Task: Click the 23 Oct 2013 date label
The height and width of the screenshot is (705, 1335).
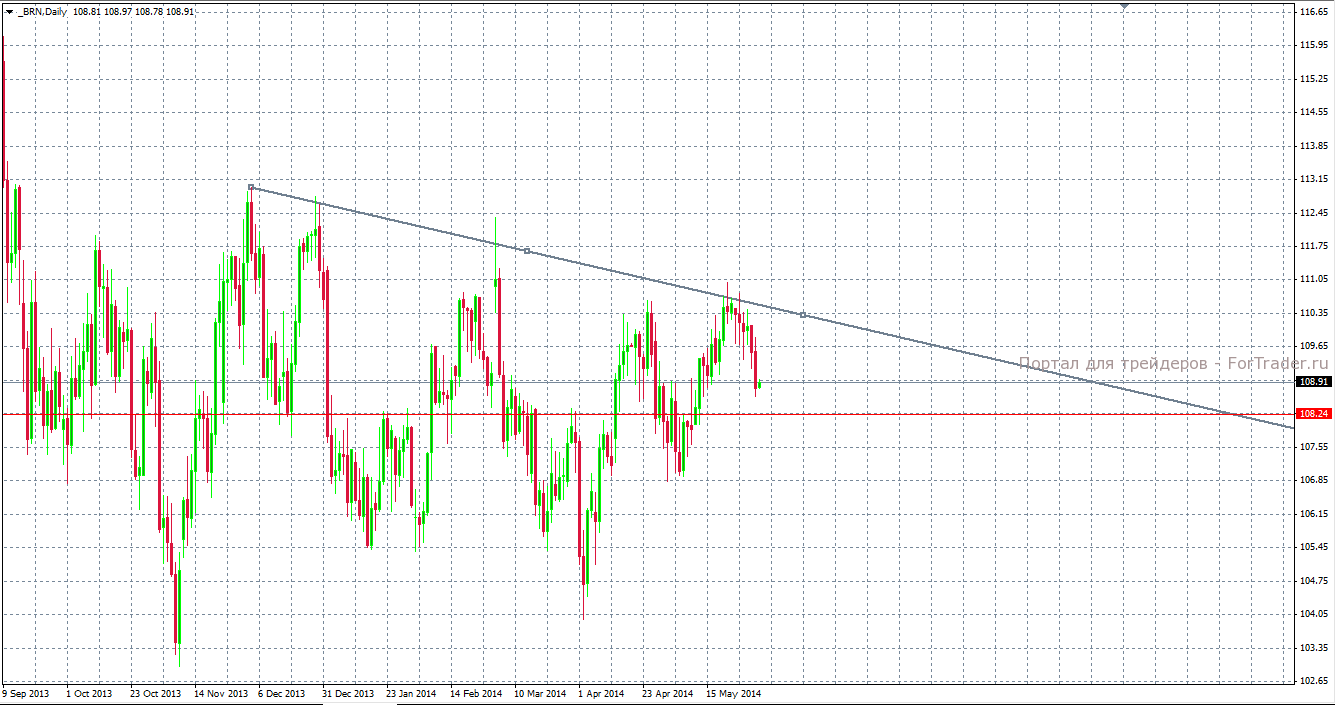Action: click(x=155, y=693)
